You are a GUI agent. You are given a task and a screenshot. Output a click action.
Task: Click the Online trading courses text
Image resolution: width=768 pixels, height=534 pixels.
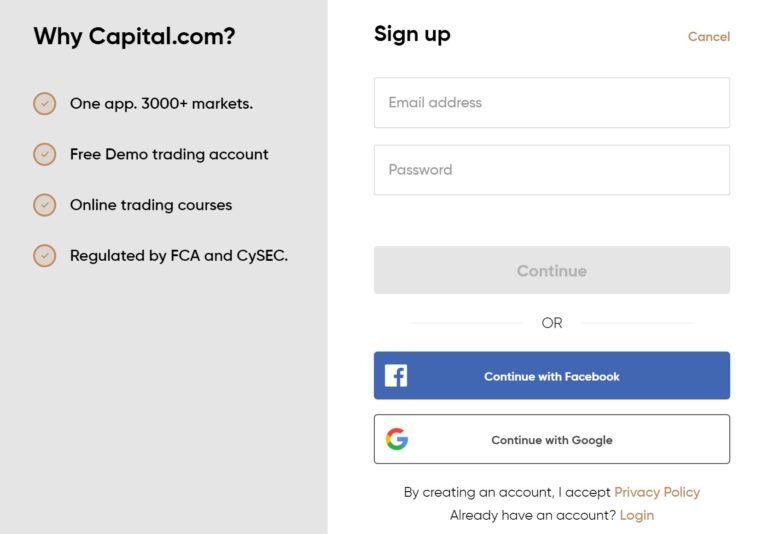pyautogui.click(x=151, y=205)
